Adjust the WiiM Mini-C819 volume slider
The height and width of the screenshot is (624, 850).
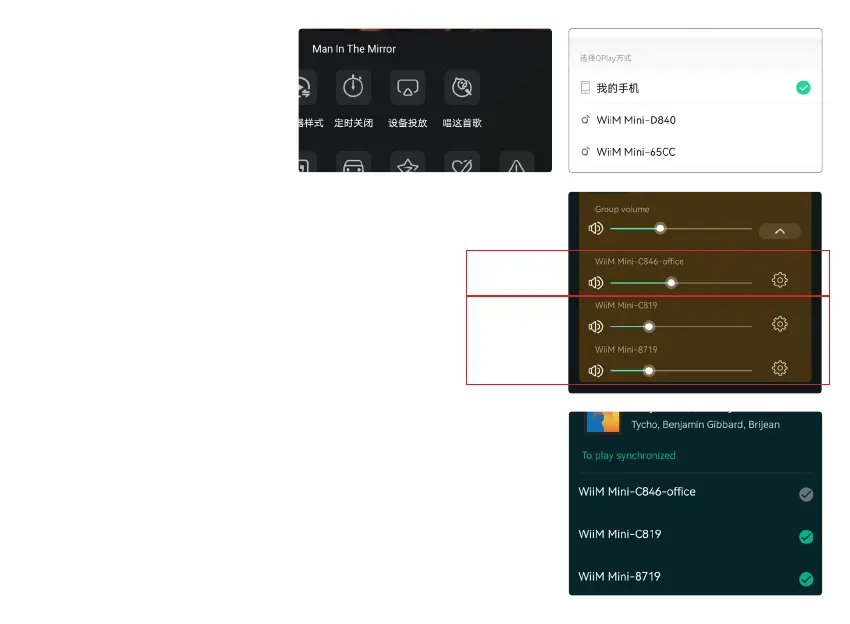pos(680,326)
